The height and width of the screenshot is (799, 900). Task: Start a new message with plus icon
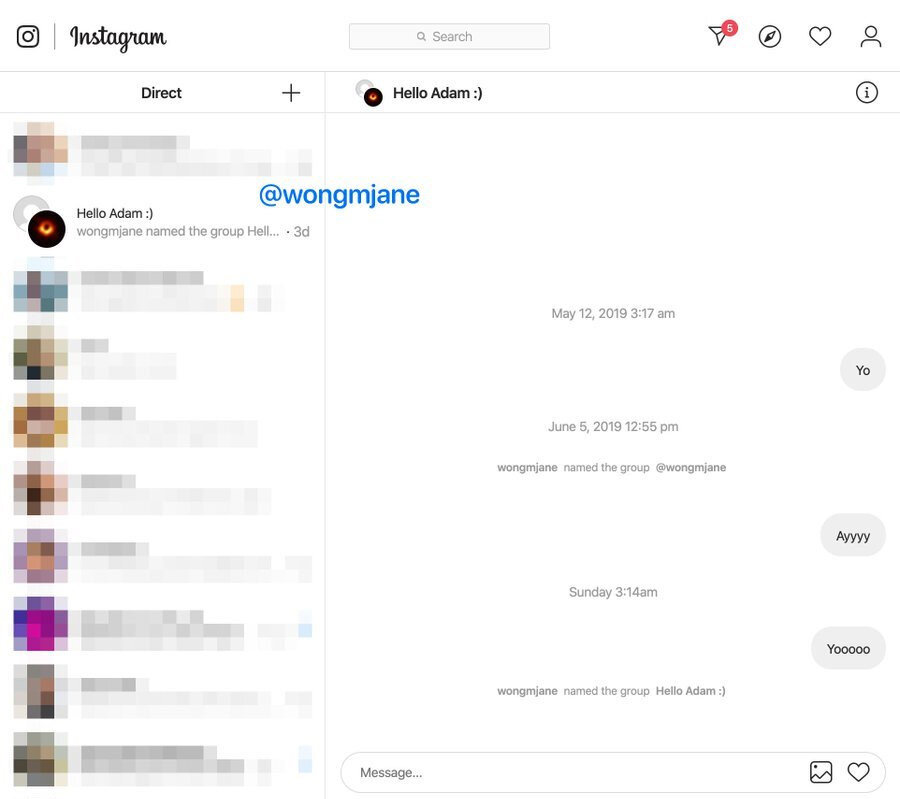point(291,93)
